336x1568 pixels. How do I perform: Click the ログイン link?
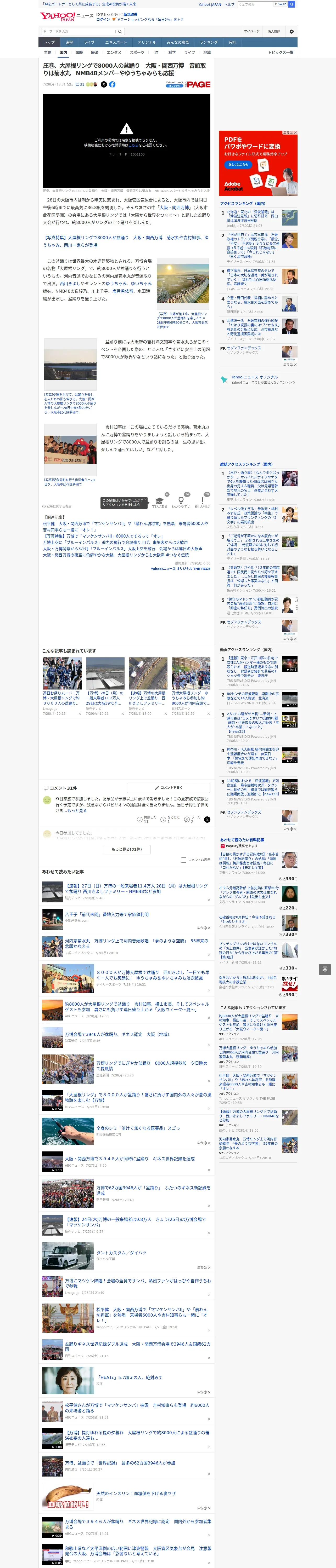(x=103, y=20)
